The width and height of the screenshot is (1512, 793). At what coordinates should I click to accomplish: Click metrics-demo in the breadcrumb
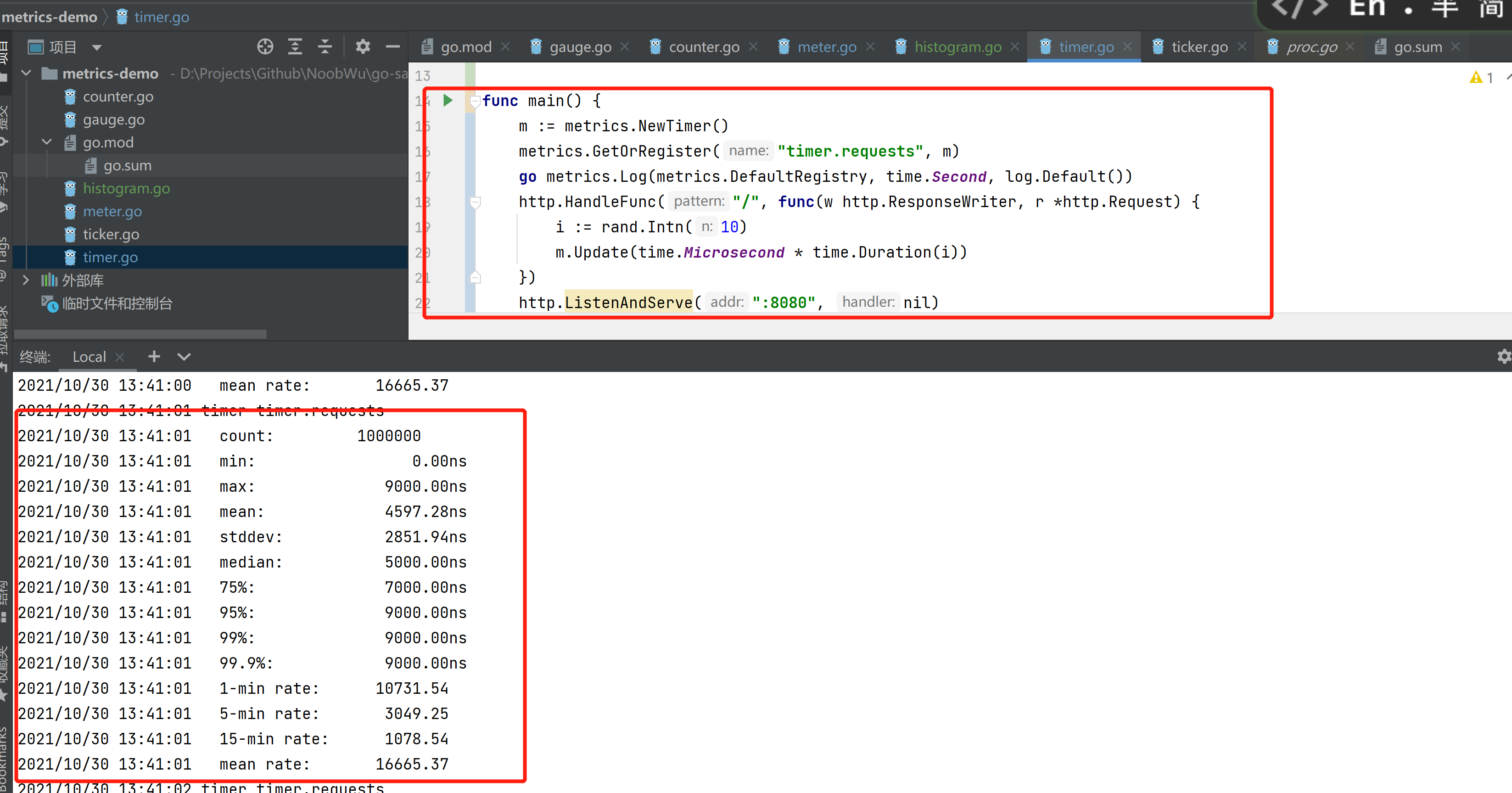(49, 17)
